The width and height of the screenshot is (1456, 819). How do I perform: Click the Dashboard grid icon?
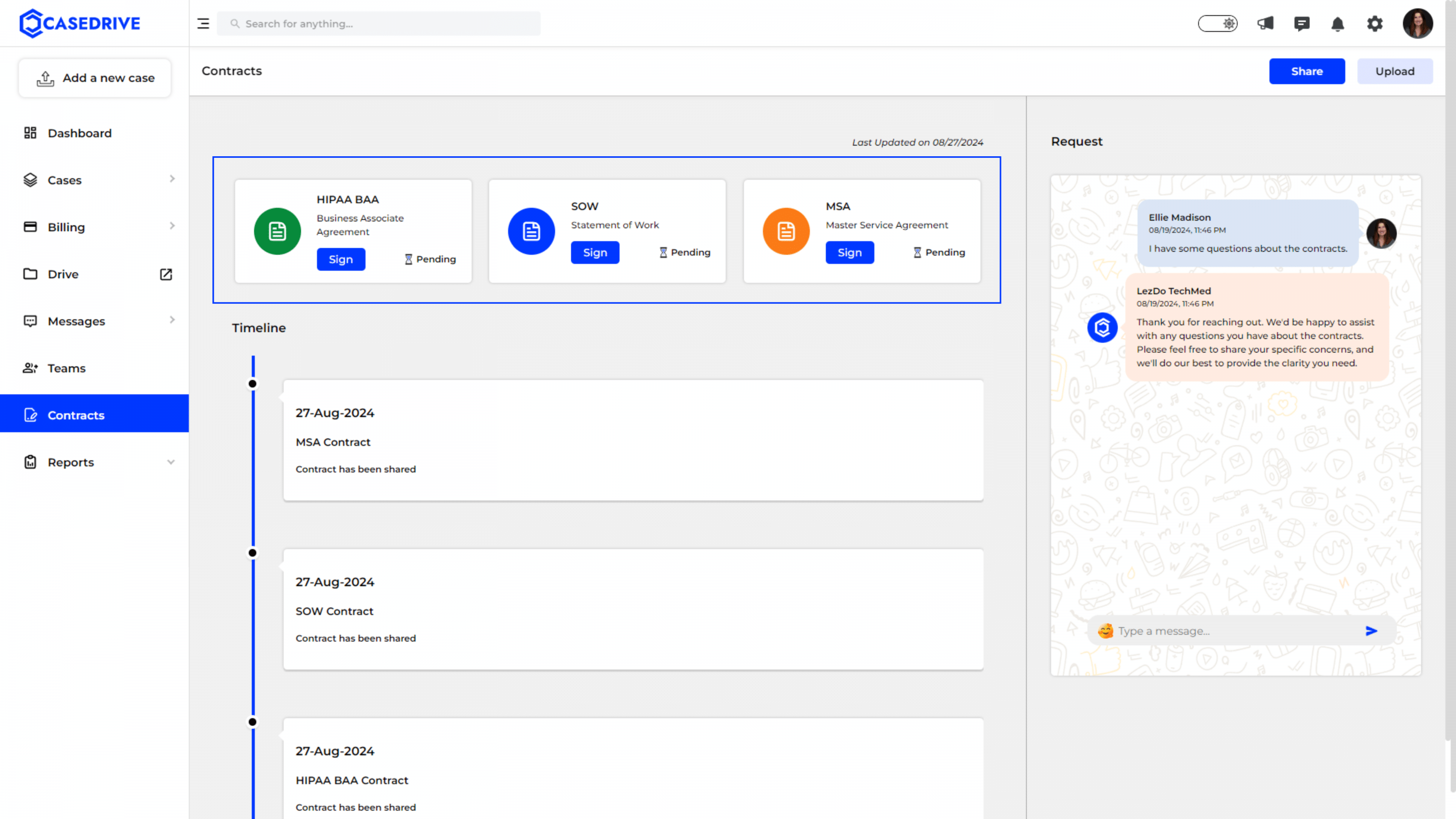point(30,133)
